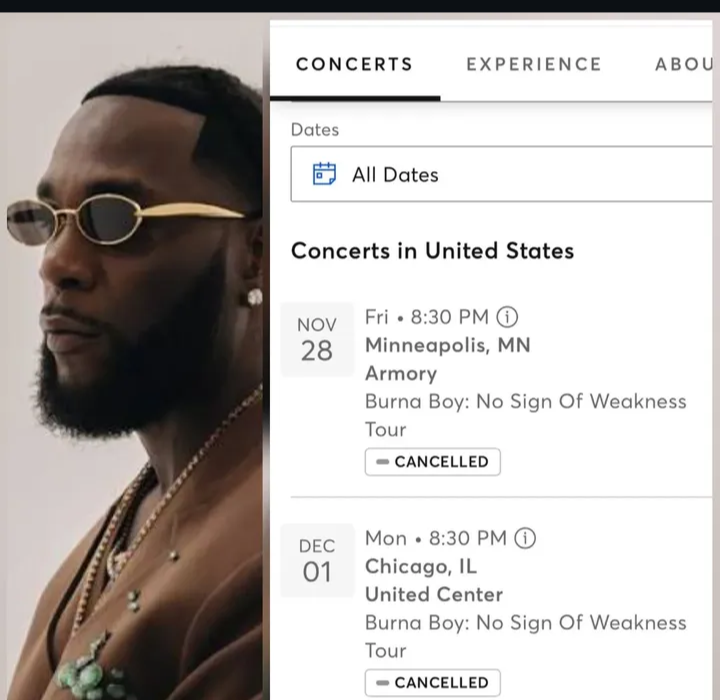Click the calendar icon in the Dates field
Image resolution: width=720 pixels, height=700 pixels.
pyautogui.click(x=324, y=174)
